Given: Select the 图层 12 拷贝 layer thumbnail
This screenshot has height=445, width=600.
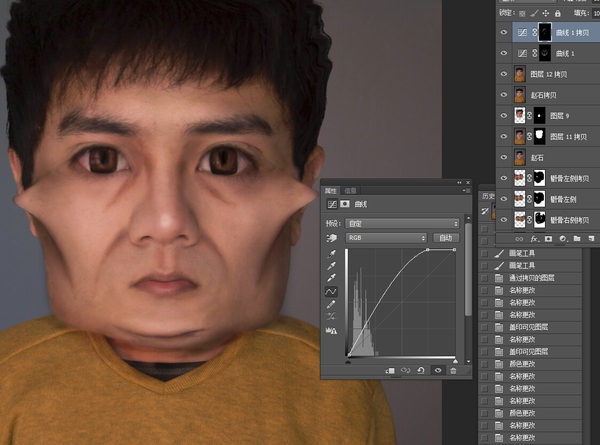Looking at the screenshot, I should (519, 74).
